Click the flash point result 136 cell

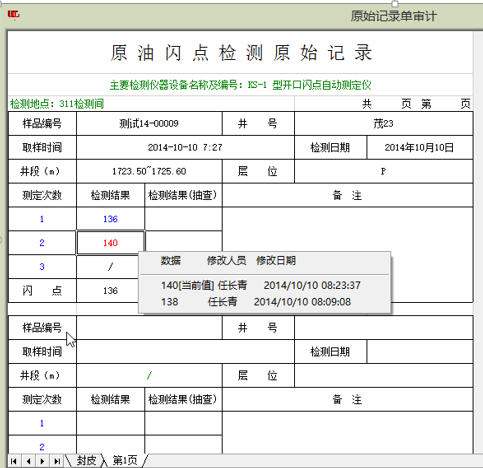coord(110,291)
